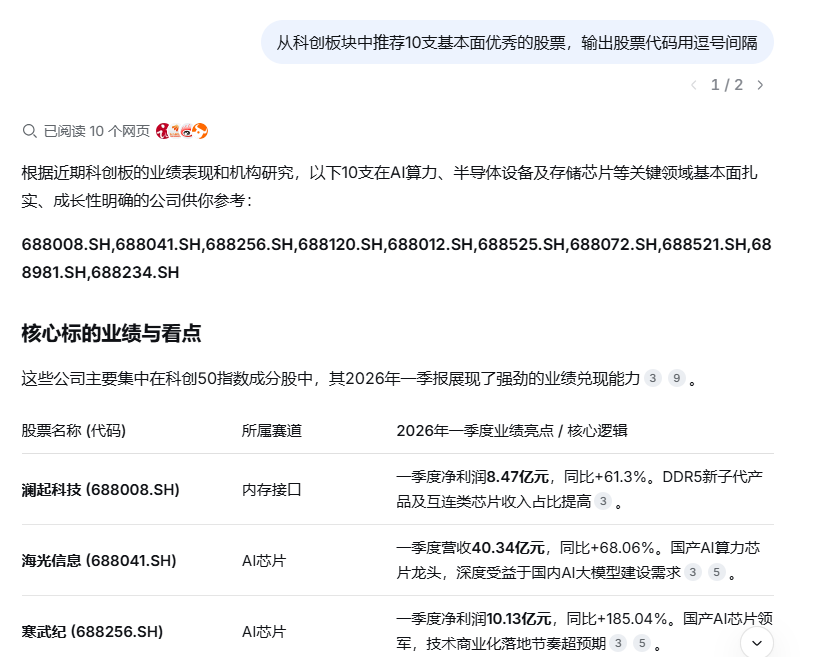The image size is (828, 657).
Task: Select cell 海光信息 (688041.SH)
Action: [99, 560]
